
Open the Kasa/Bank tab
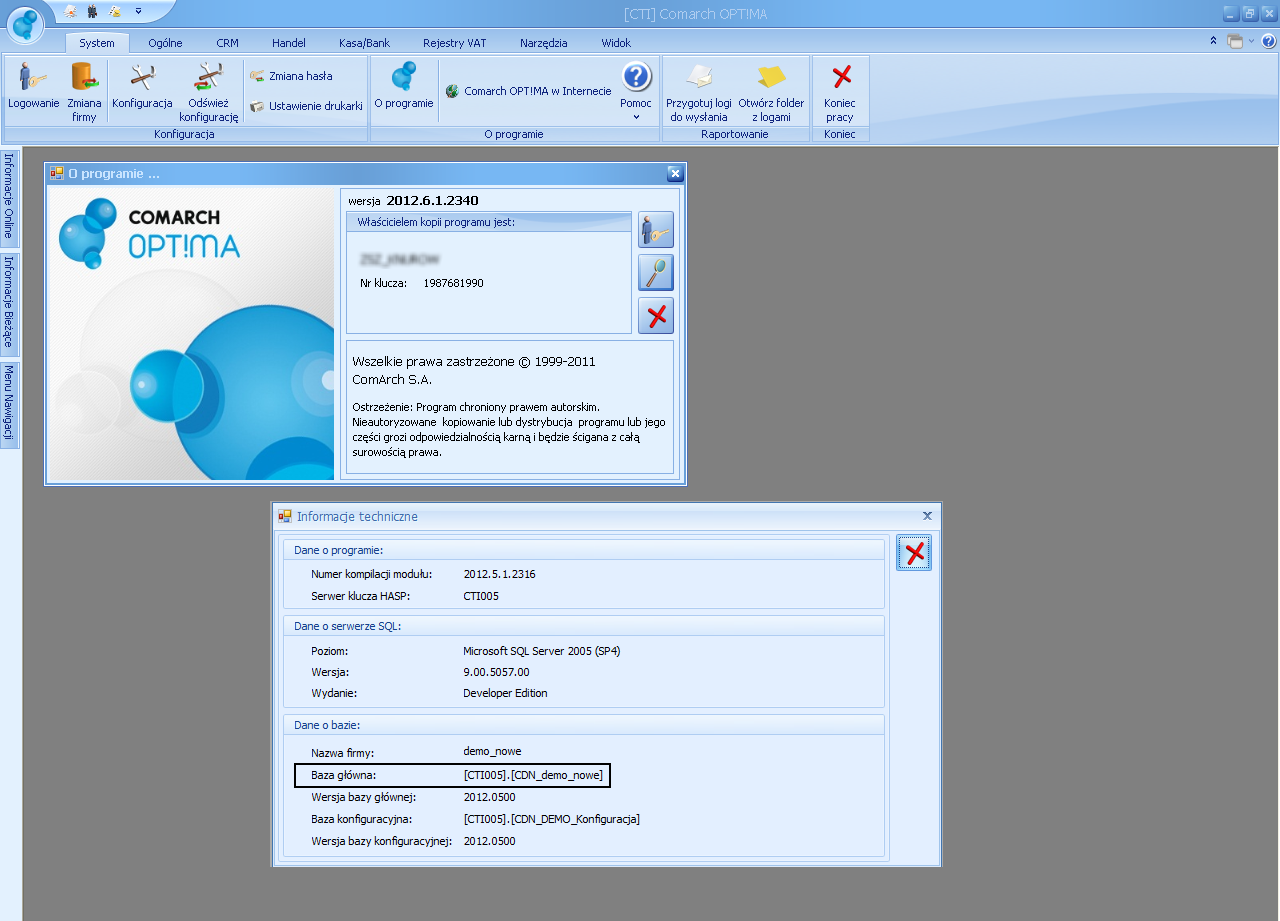pyautogui.click(x=364, y=43)
